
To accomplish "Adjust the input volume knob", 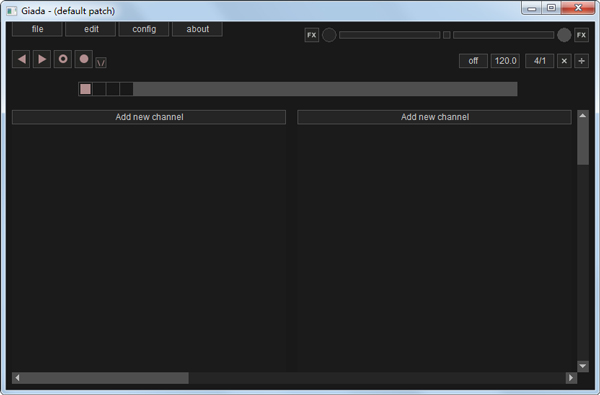I will click(x=329, y=35).
